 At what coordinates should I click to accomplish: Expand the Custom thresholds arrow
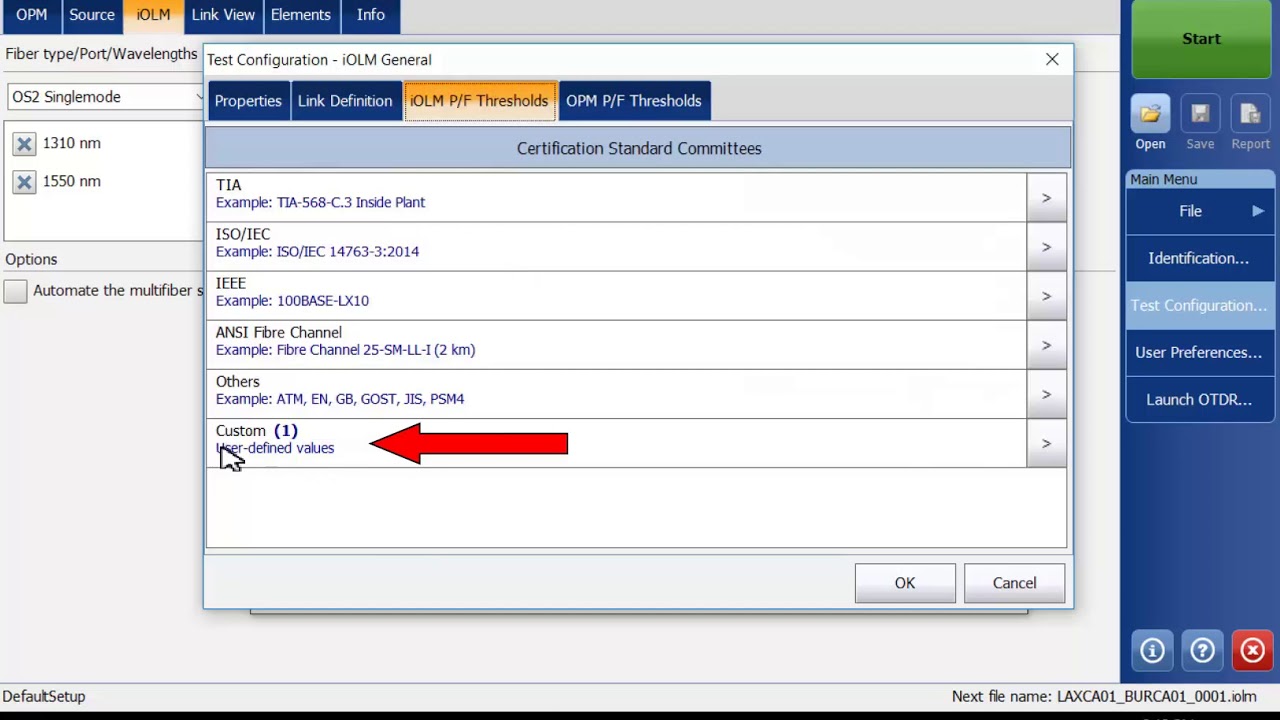pos(1046,443)
